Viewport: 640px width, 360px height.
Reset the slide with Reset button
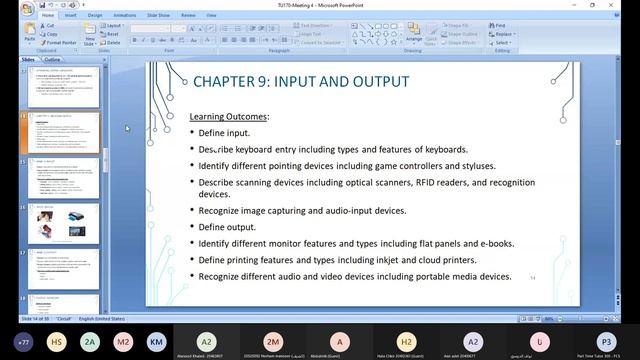coord(110,34)
